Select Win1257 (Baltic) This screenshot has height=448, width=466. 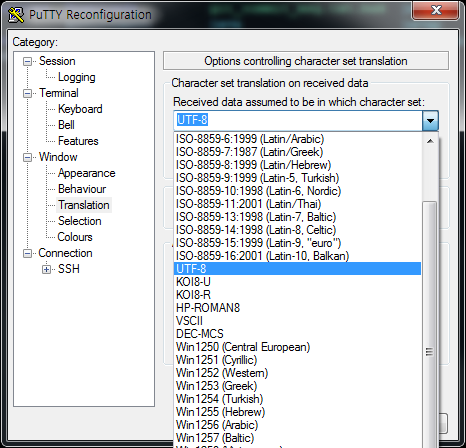point(297,438)
